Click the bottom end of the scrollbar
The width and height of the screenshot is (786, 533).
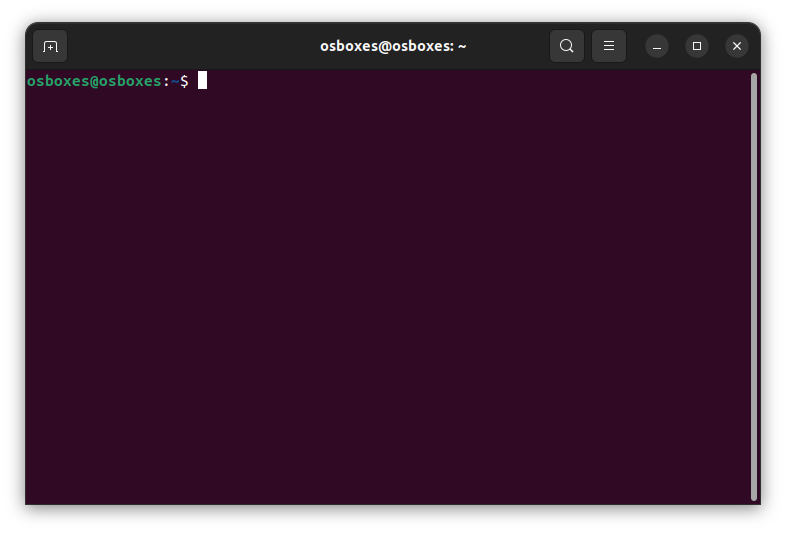click(x=753, y=495)
